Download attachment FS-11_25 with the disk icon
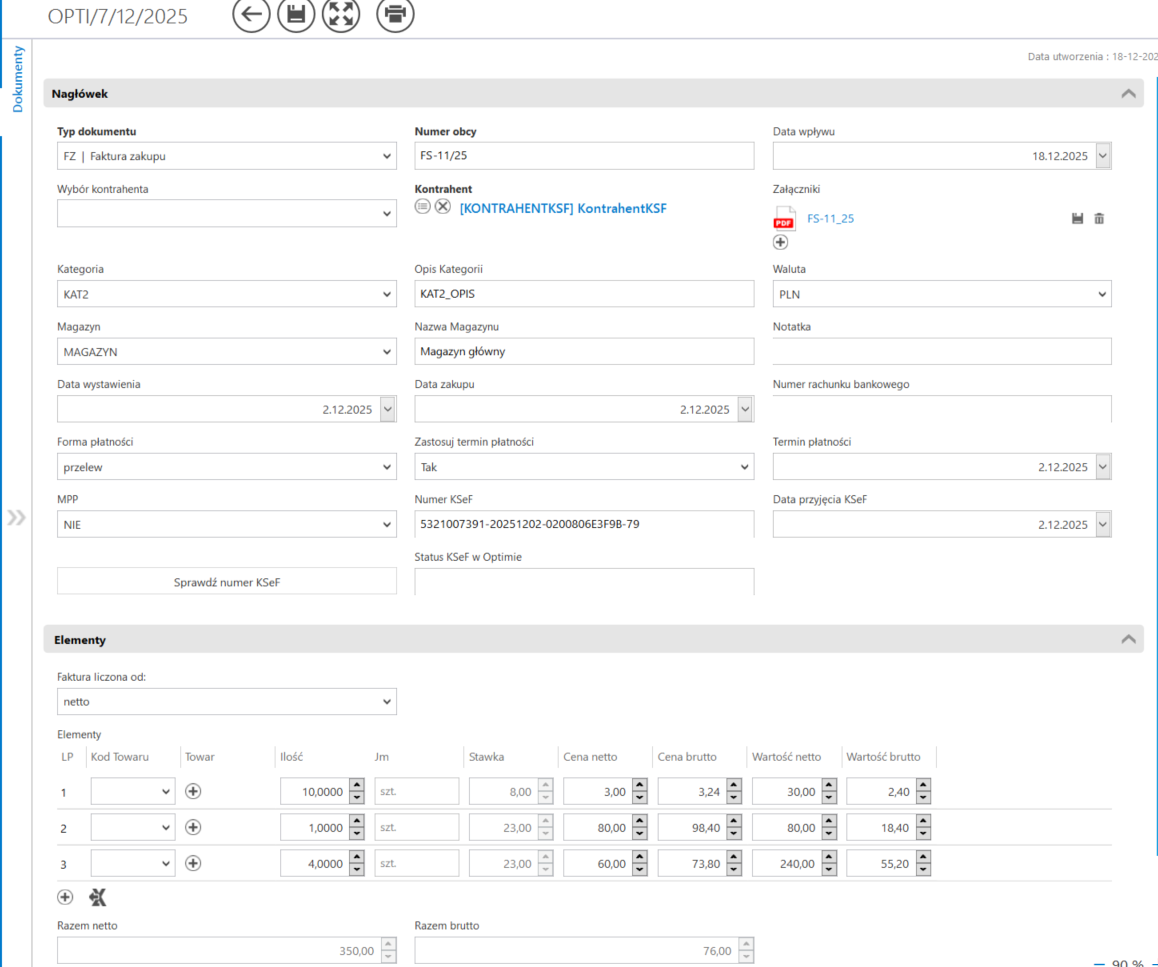1158x967 pixels. 1077,218
